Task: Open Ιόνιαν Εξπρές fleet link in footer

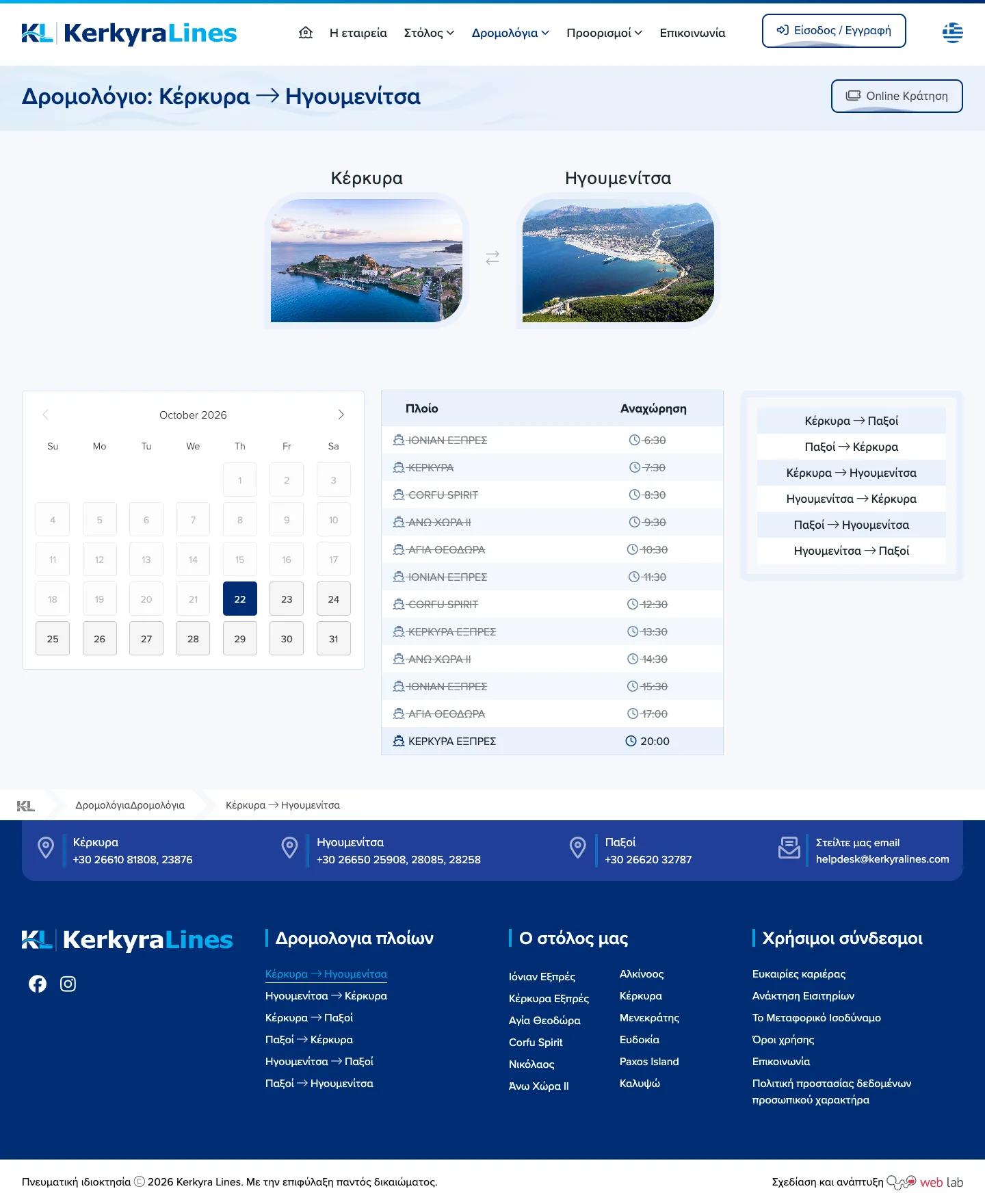Action: [x=542, y=977]
